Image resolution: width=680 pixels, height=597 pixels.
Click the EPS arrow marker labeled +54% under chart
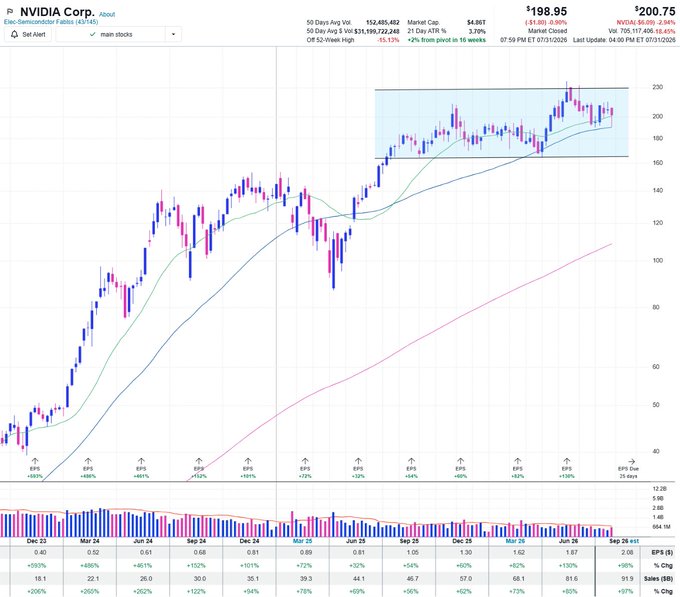point(411,468)
